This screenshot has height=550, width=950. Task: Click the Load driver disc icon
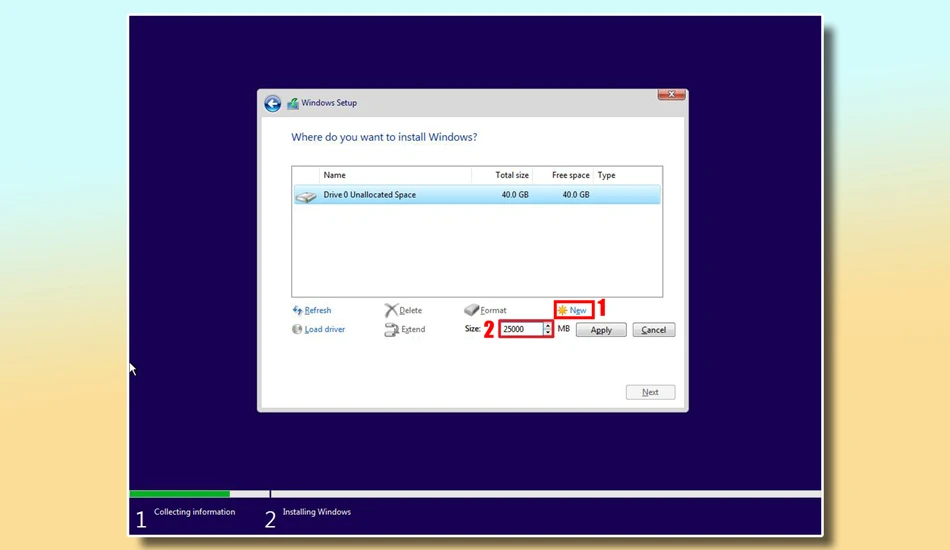pyautogui.click(x=297, y=329)
